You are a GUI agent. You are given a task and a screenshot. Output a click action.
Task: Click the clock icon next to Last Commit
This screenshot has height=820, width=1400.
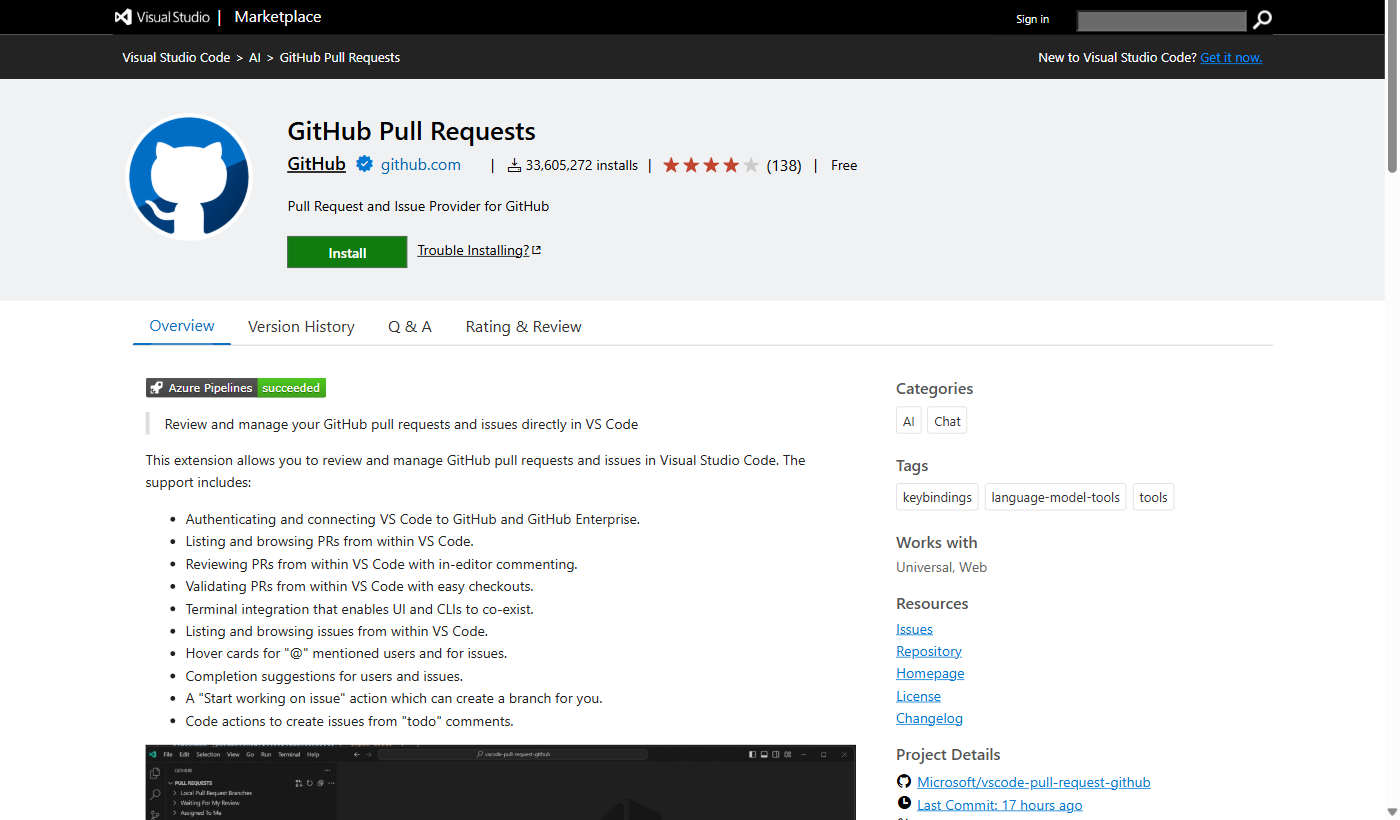point(904,803)
